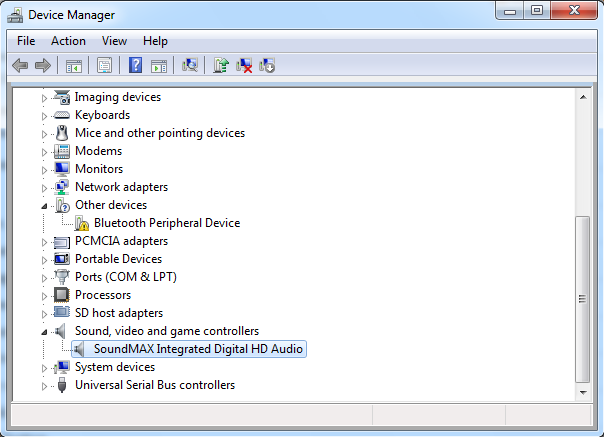
Task: Expand the Processors node
Action: tap(44, 296)
